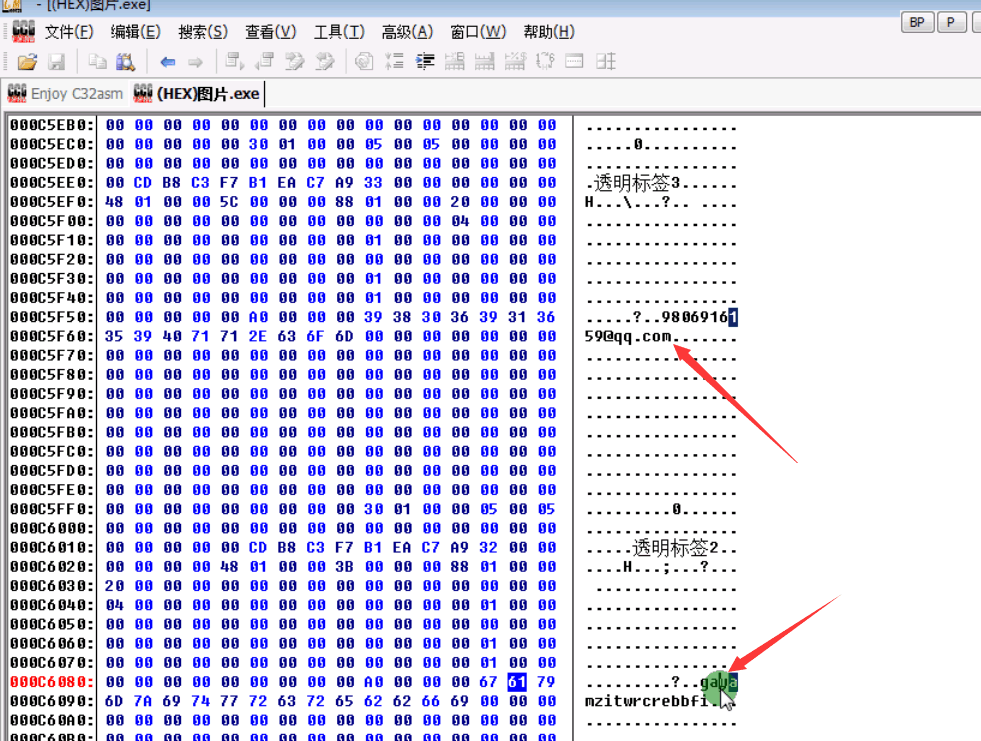Click the blue indent-lines toolbar icon
The image size is (981, 741).
pyautogui.click(x=424, y=62)
